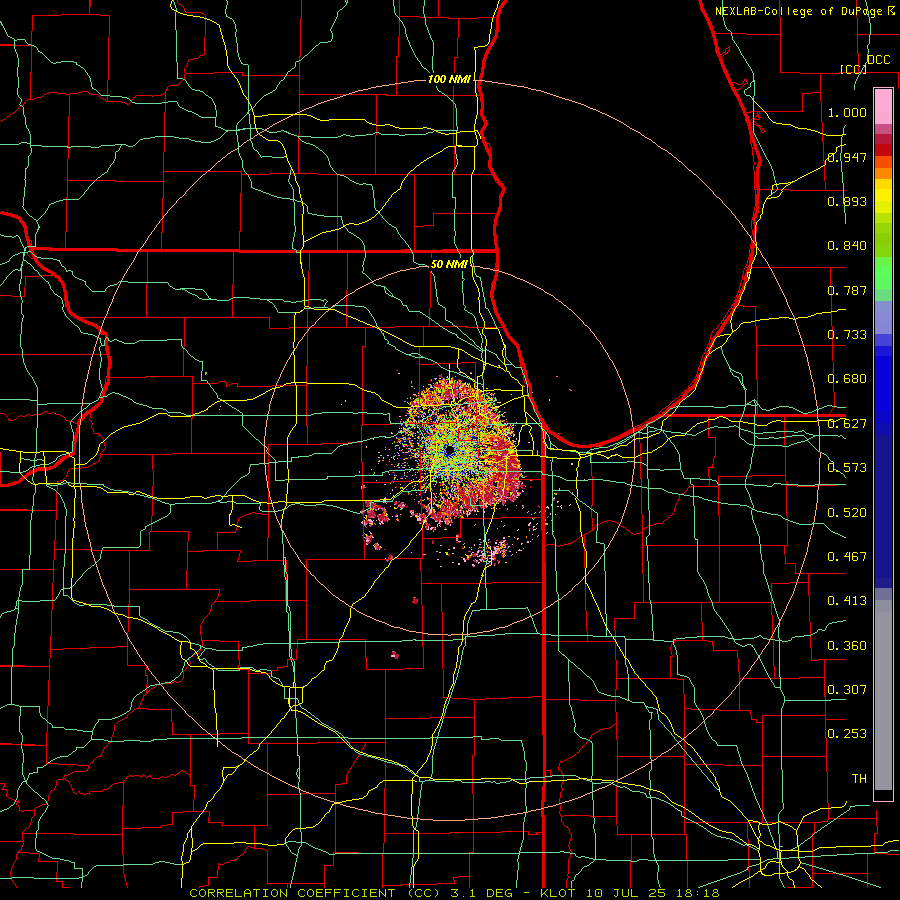The width and height of the screenshot is (900, 900).
Task: Click the [CC] units label
Action: tap(853, 69)
